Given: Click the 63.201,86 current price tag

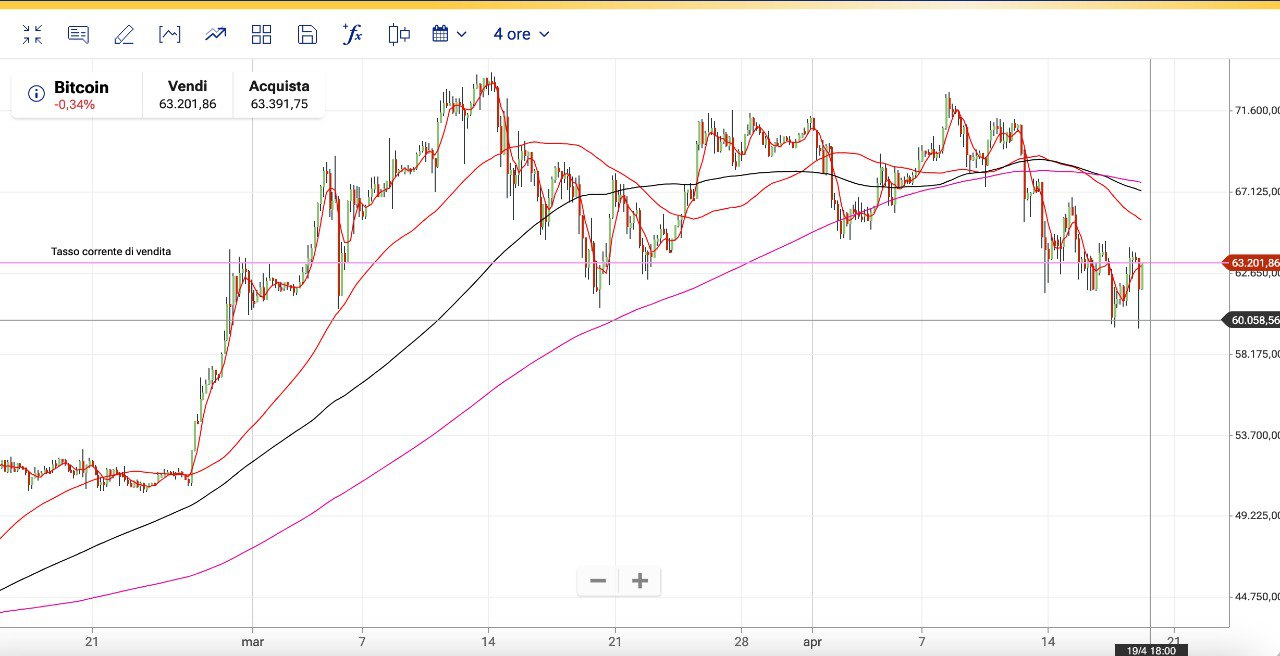Looking at the screenshot, I should tap(1251, 263).
